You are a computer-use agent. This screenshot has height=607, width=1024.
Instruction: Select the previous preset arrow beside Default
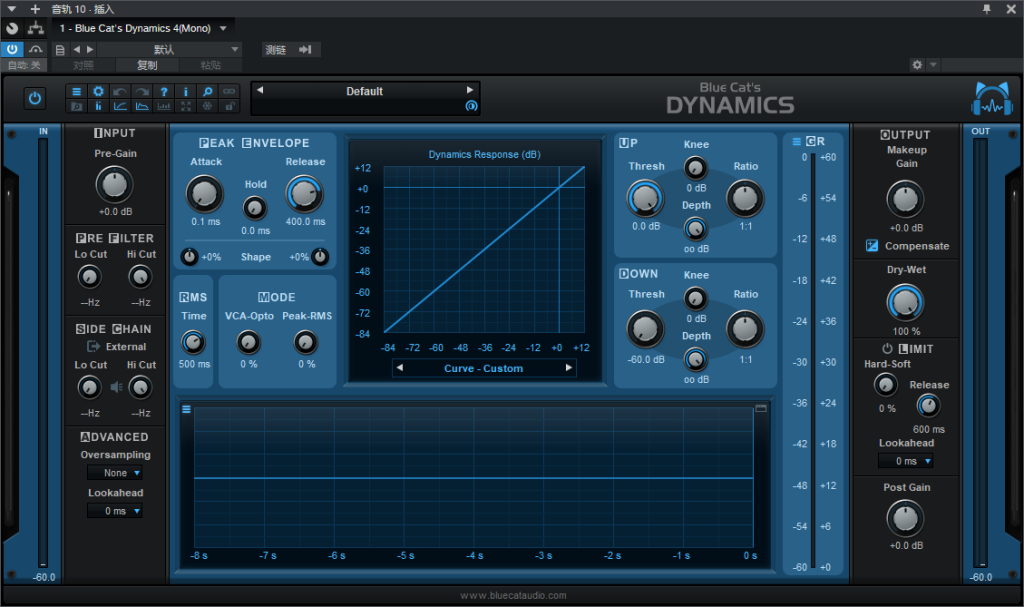pos(260,90)
